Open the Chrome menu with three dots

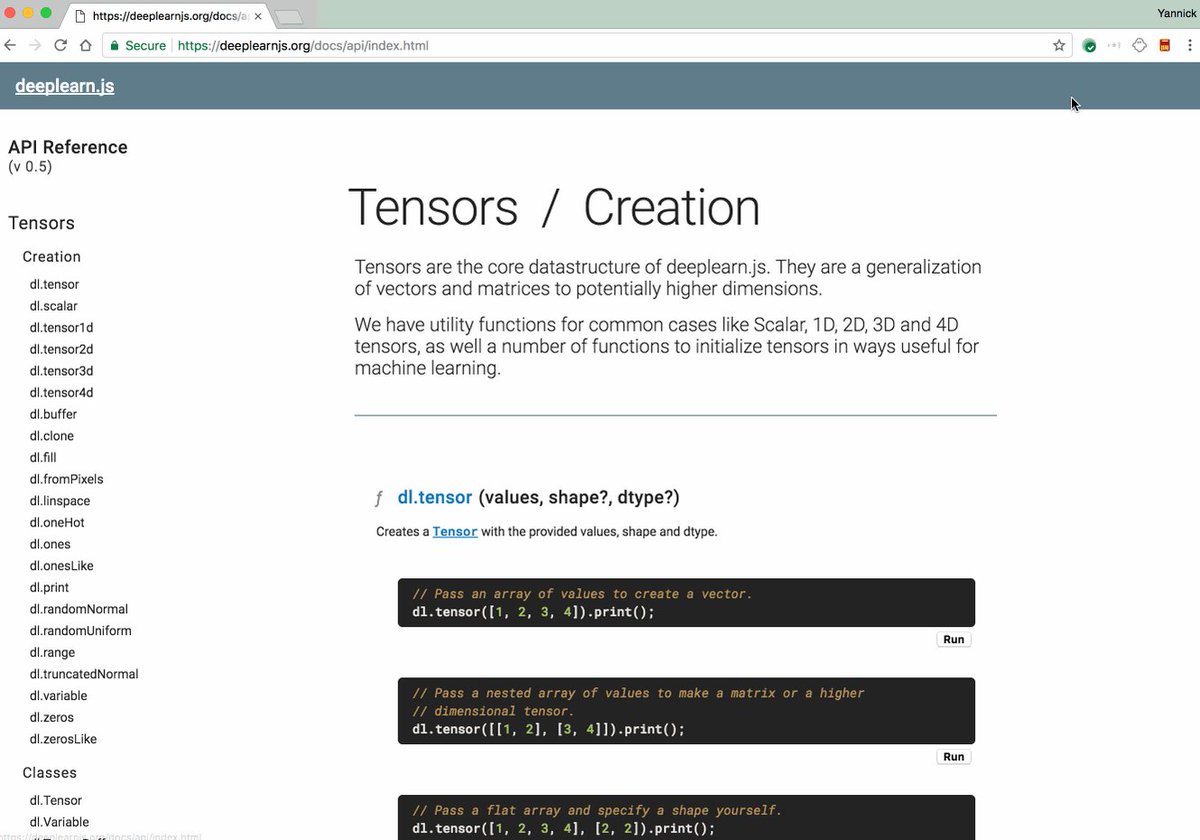pyautogui.click(x=1189, y=45)
